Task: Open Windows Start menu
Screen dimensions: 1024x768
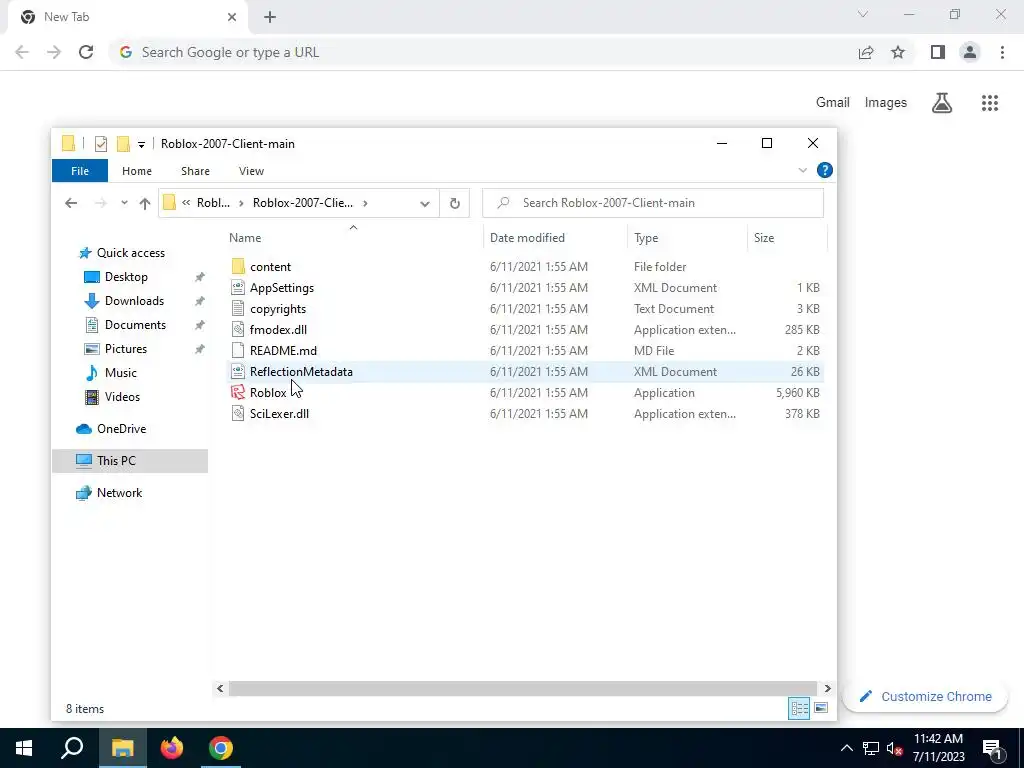Action: pos(24,748)
